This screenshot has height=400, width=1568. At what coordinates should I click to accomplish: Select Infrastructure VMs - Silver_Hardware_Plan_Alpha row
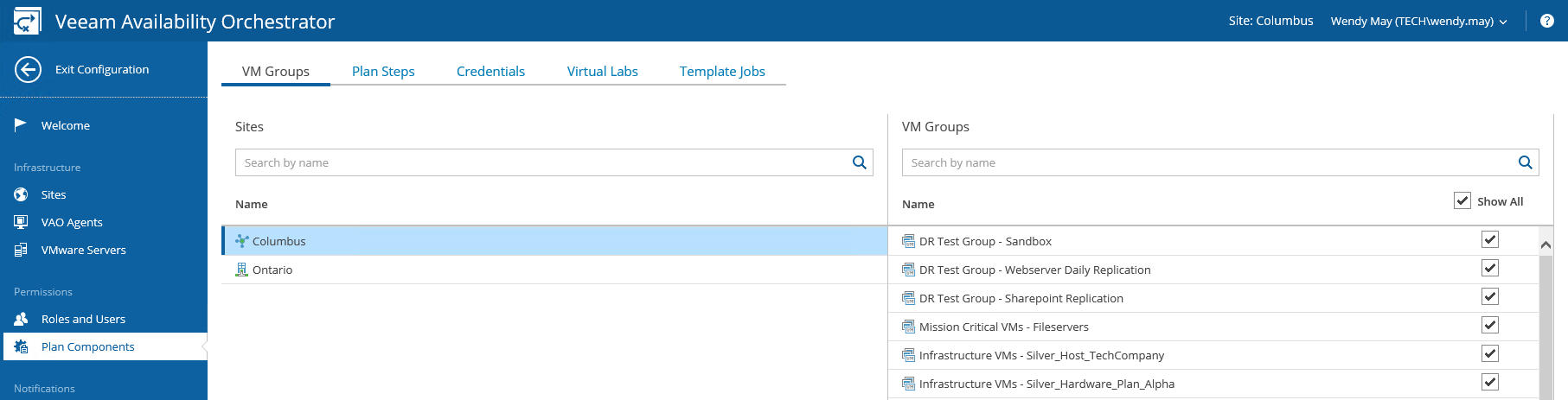[x=1213, y=384]
